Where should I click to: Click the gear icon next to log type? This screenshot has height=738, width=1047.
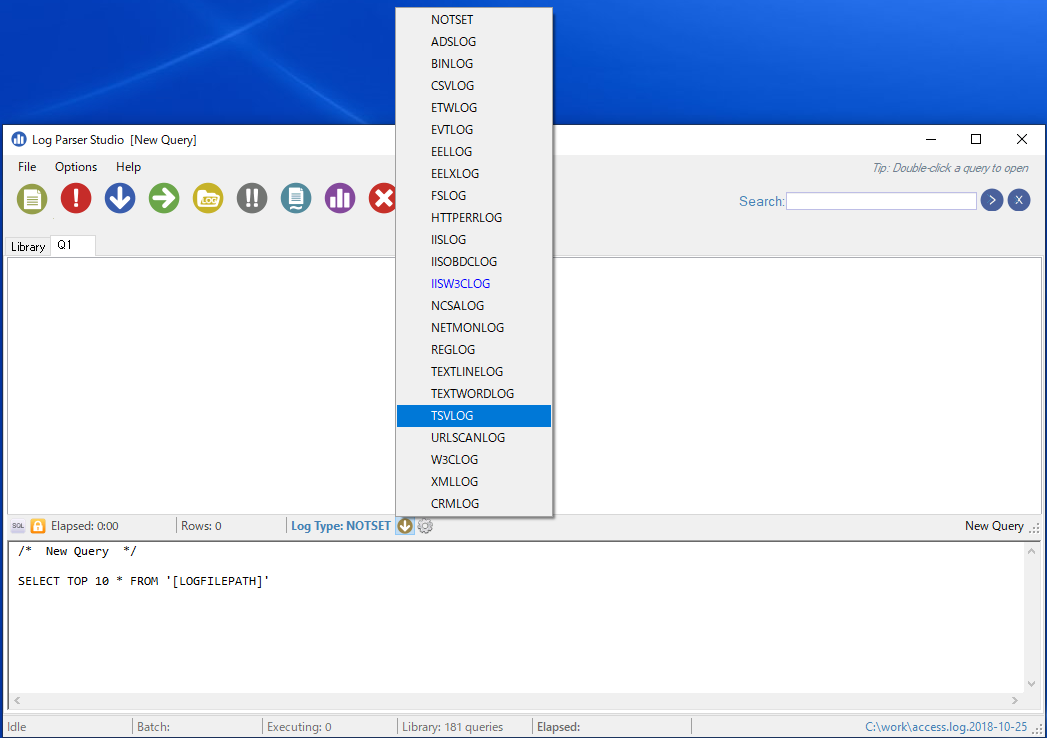pyautogui.click(x=425, y=526)
